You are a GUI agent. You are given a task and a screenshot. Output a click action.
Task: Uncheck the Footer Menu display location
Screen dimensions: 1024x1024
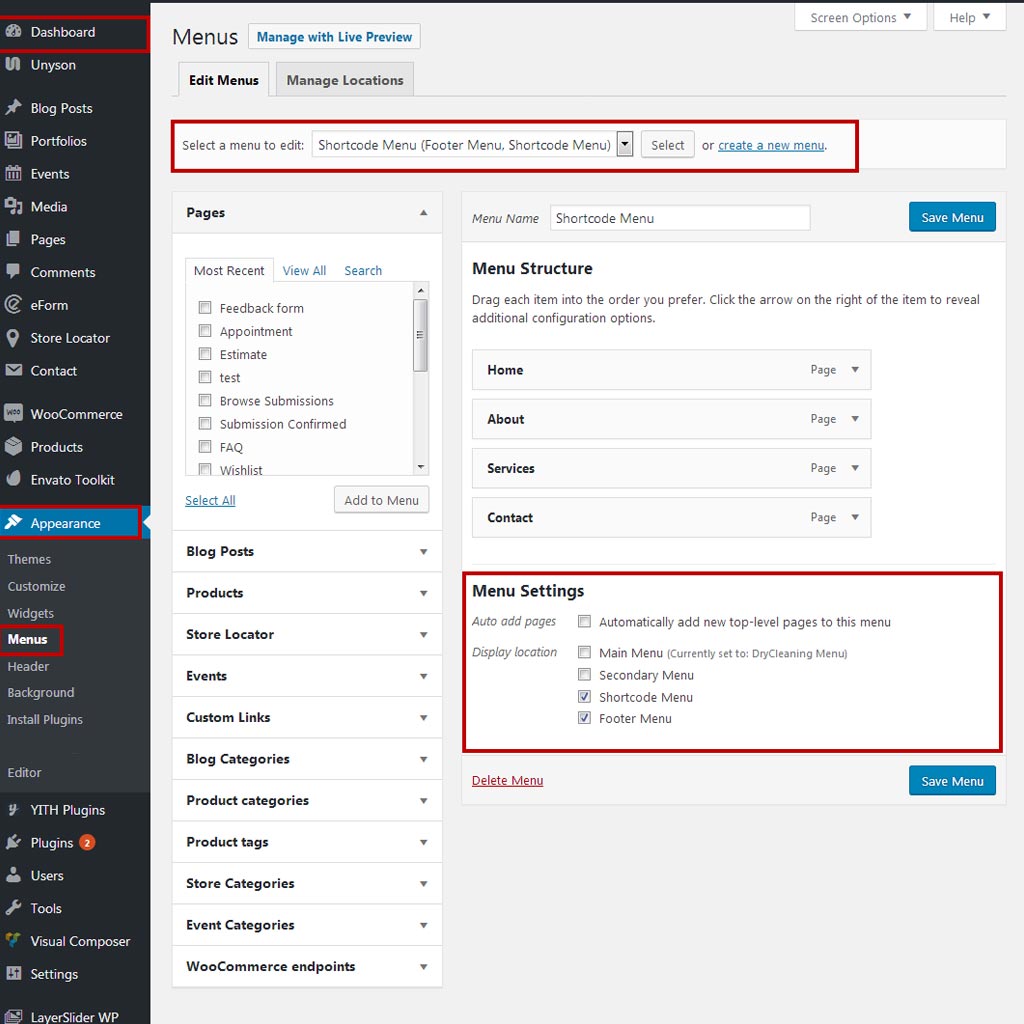(584, 717)
